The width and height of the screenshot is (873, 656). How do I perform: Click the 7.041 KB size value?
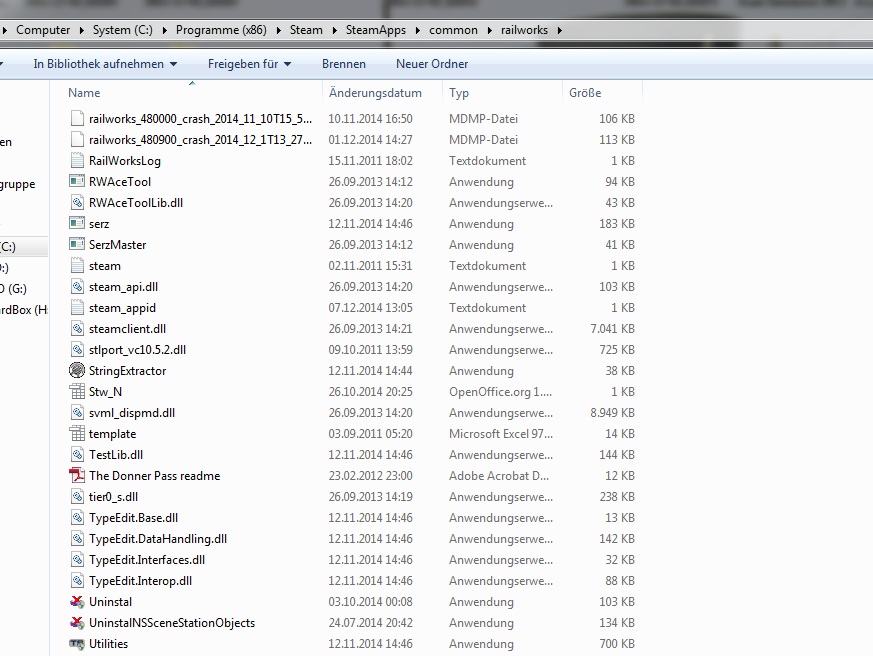click(x=612, y=329)
